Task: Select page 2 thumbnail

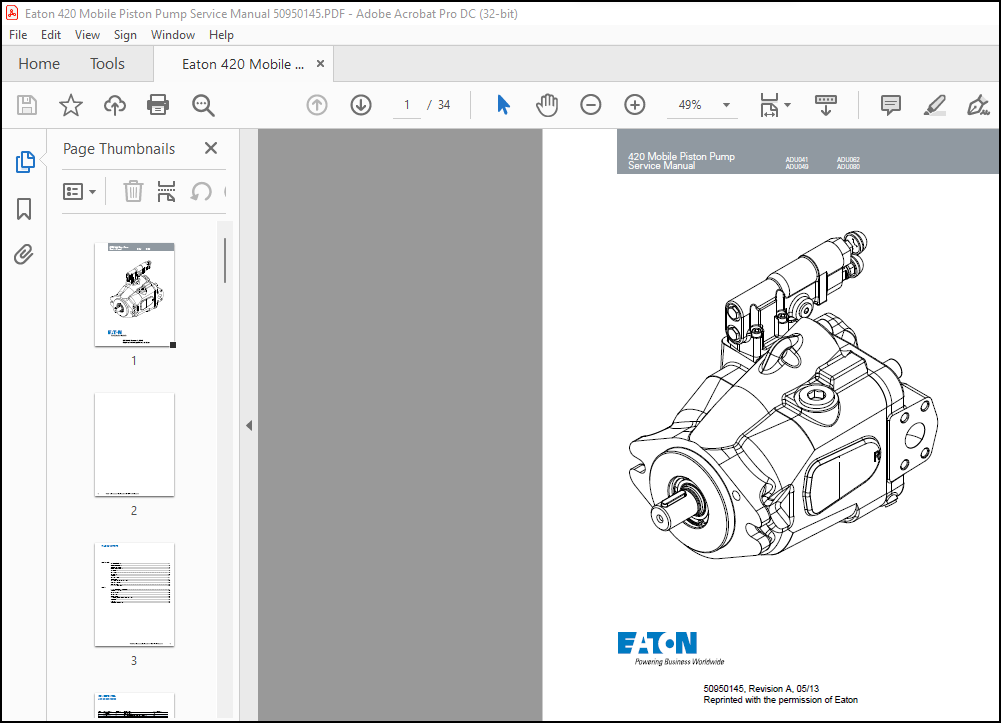Action: click(134, 445)
